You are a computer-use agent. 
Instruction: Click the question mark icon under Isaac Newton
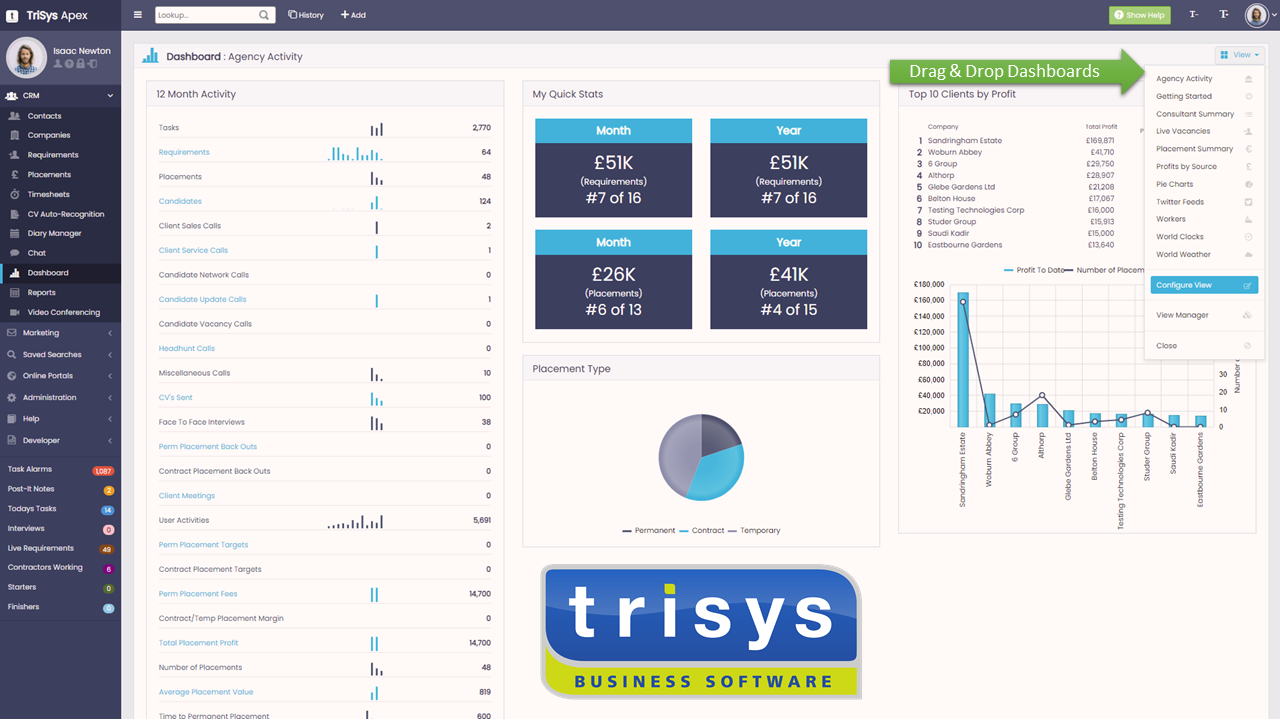(x=70, y=64)
